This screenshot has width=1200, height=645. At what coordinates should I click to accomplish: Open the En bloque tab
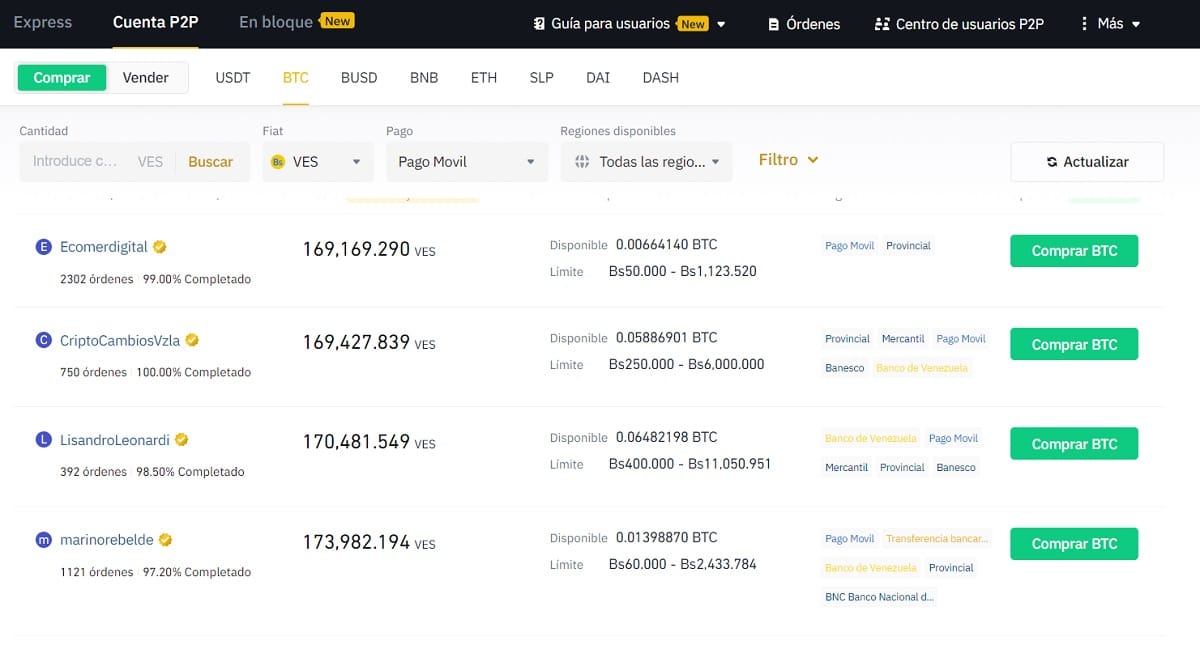pyautogui.click(x=276, y=22)
